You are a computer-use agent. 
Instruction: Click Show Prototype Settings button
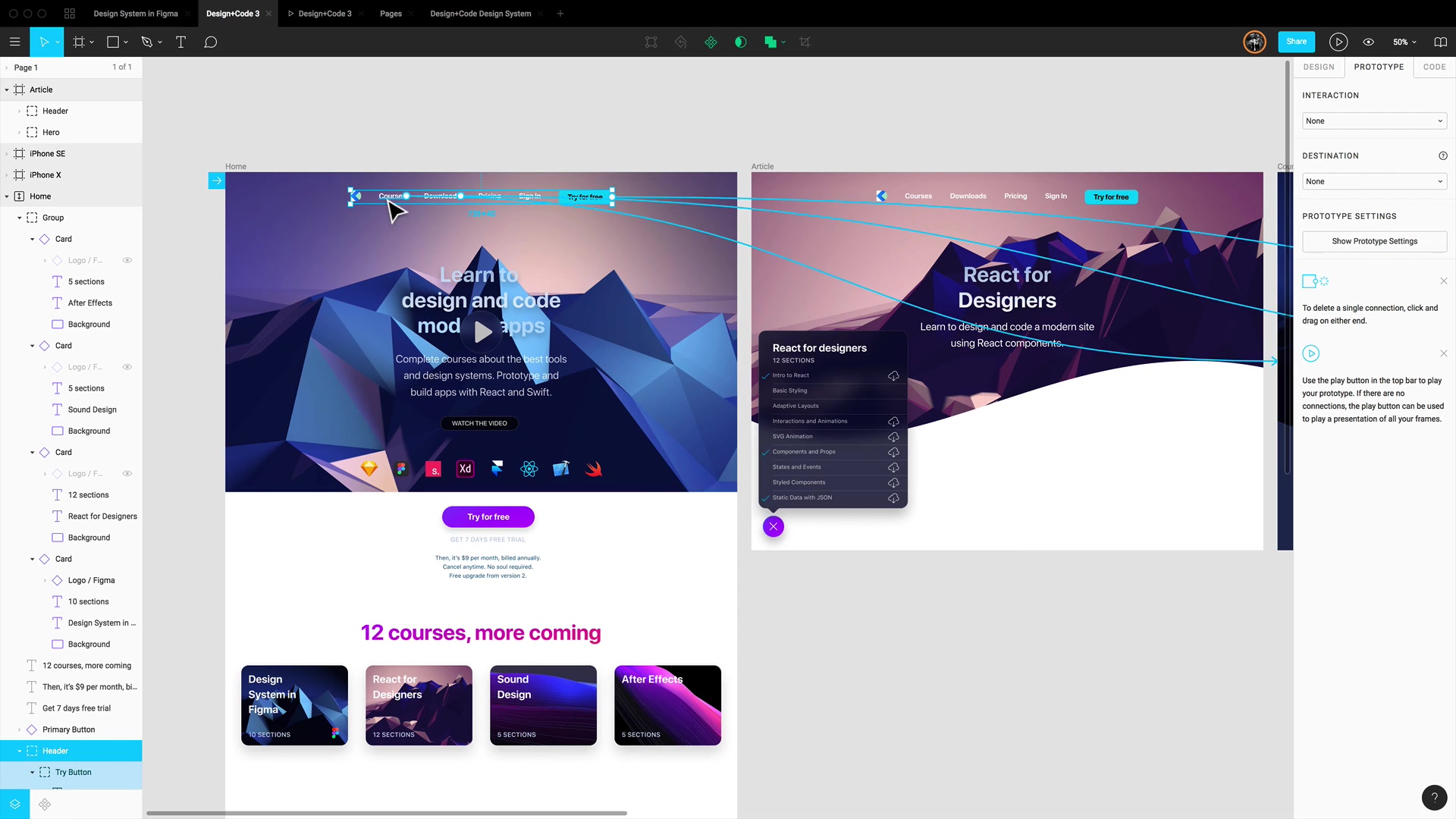(1375, 241)
